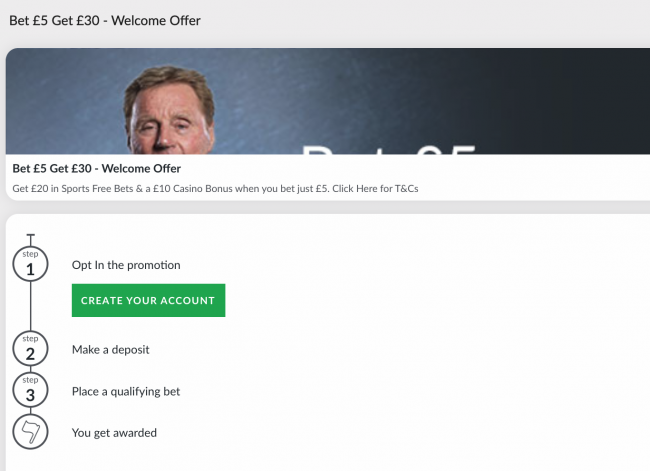Click the award flag icon circle

[x=30, y=433]
